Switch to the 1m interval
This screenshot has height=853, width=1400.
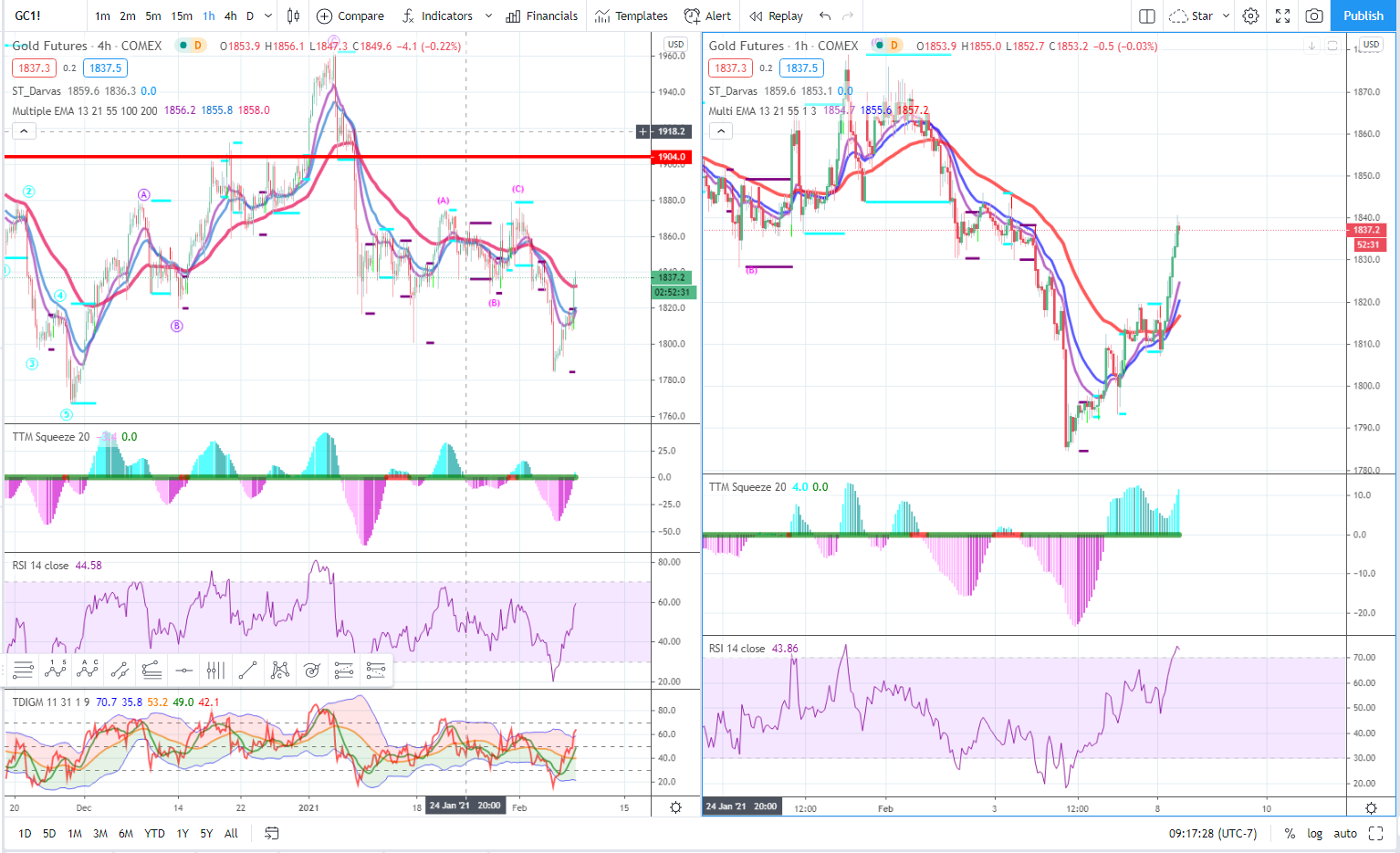(102, 16)
